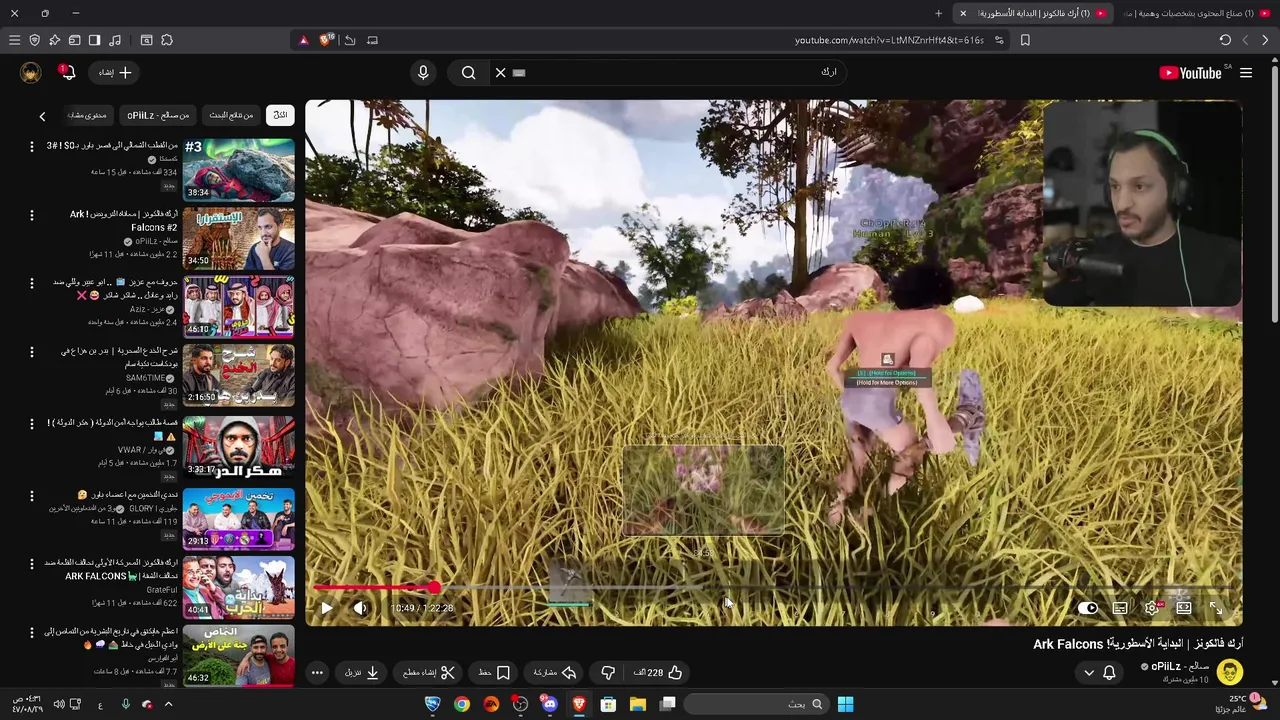
Task: Download the video using the تنزيل button
Action: click(x=362, y=673)
